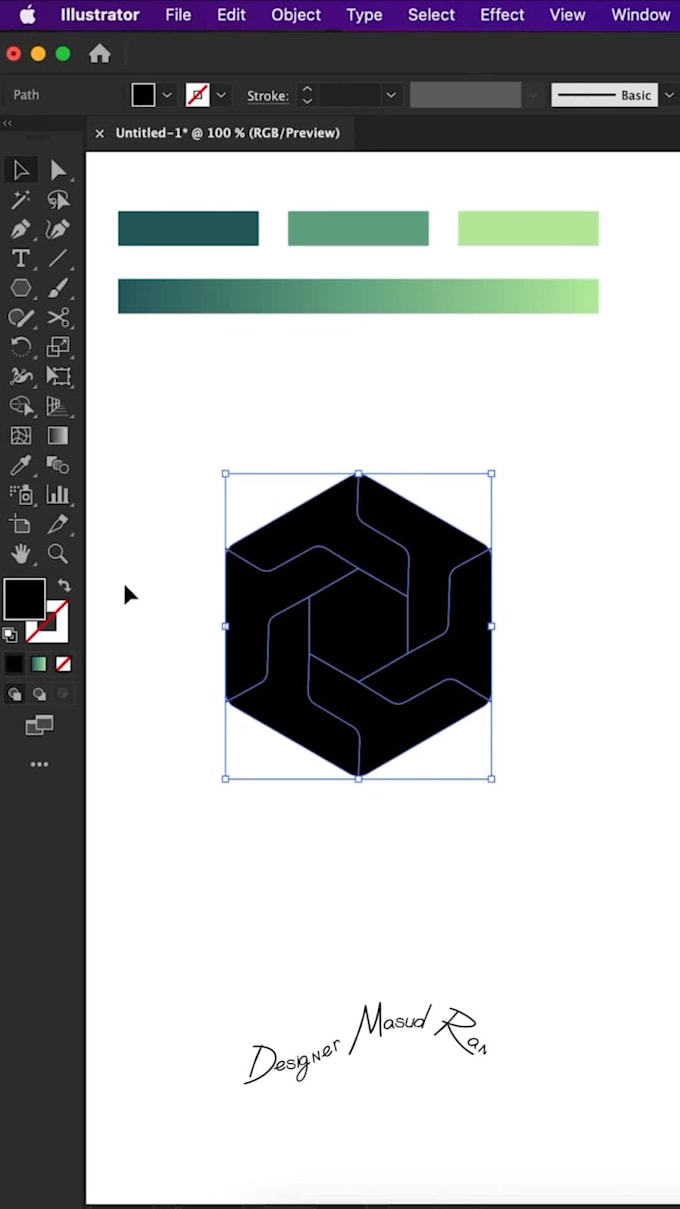Activate the Scale tool
Viewport: 680px width, 1209px height.
58,347
